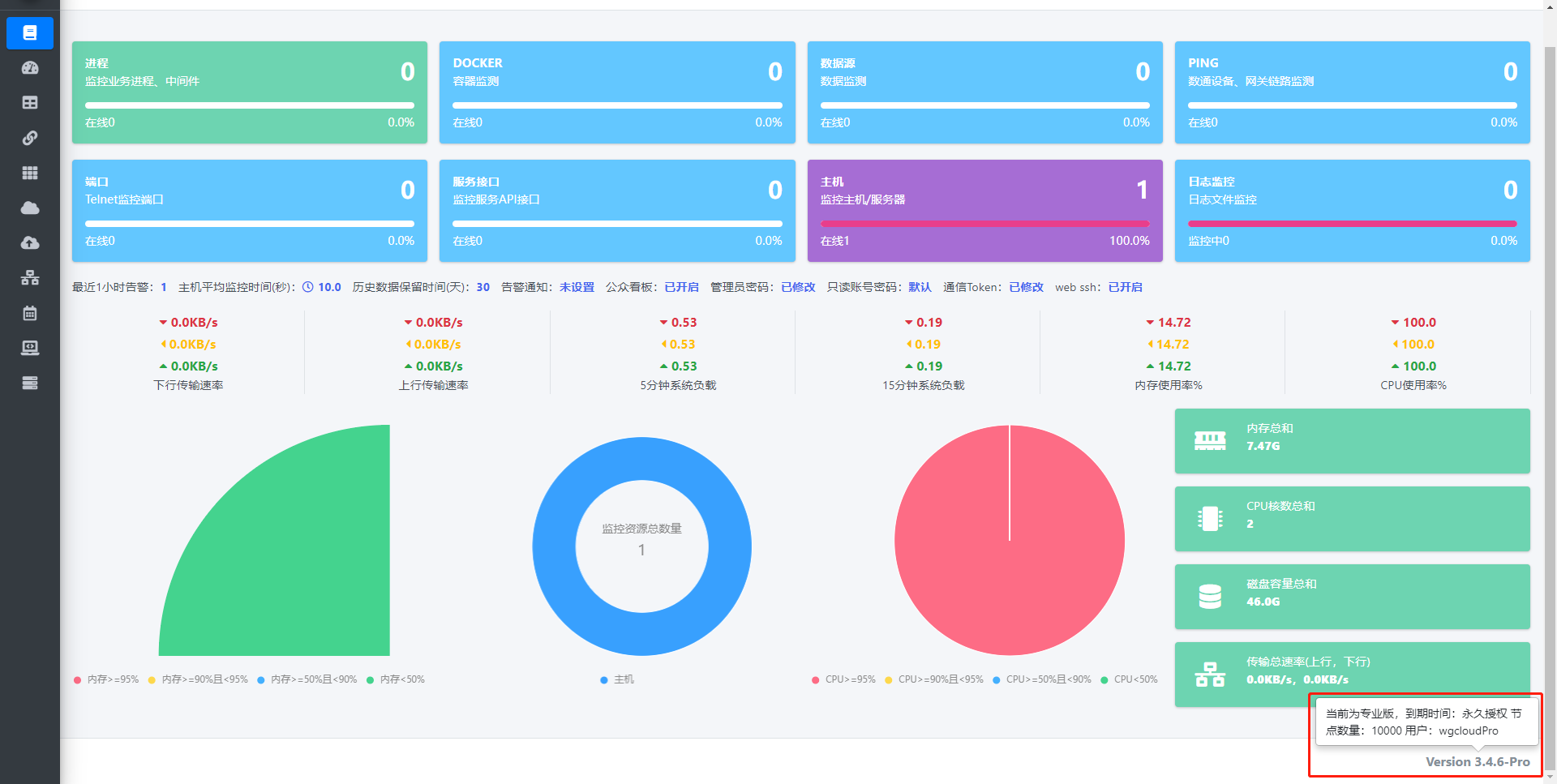1557x784 pixels.
Task: Open the 进程 process monitoring card
Action: coord(250,92)
